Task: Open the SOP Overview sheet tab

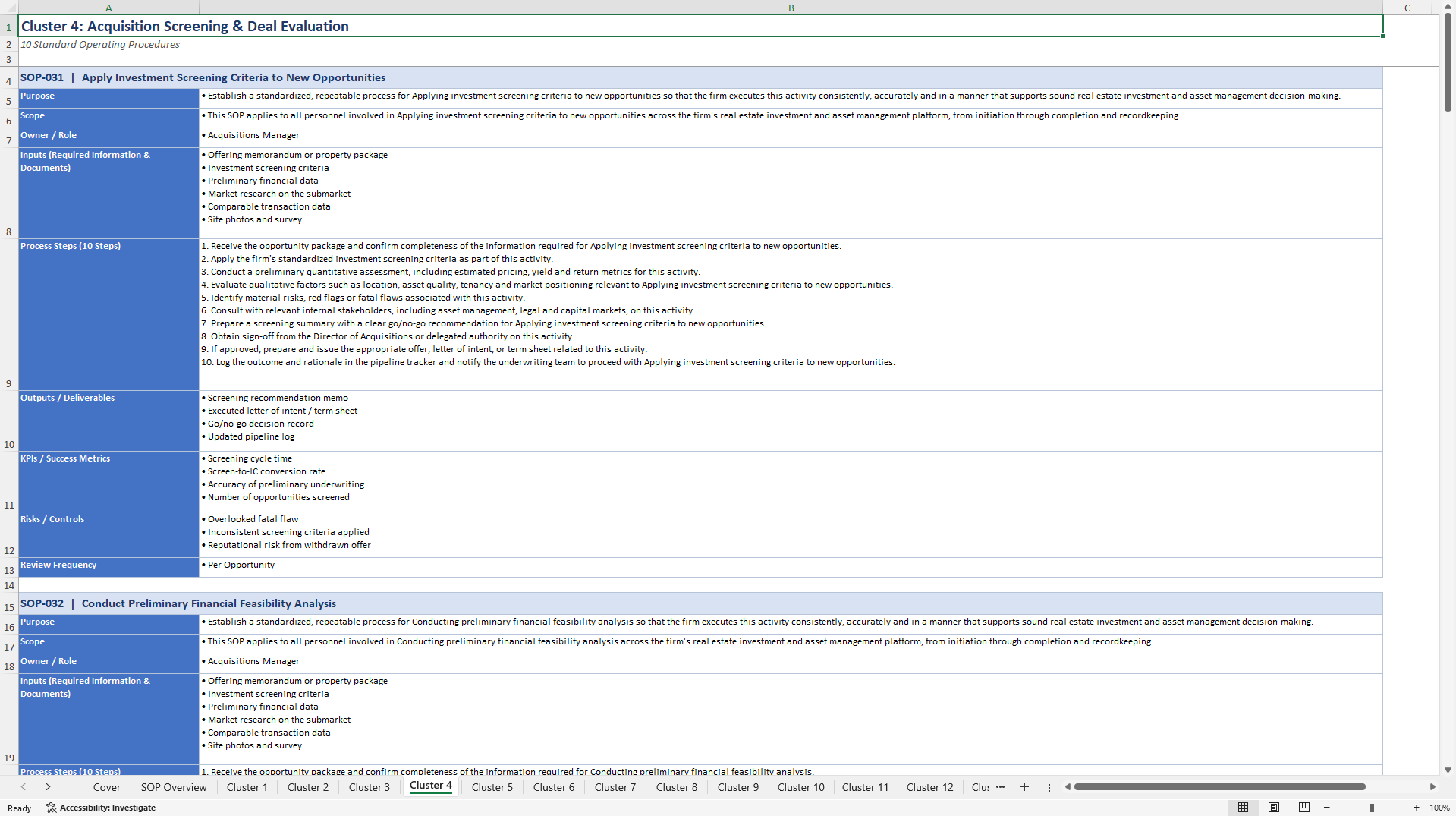Action: click(174, 787)
